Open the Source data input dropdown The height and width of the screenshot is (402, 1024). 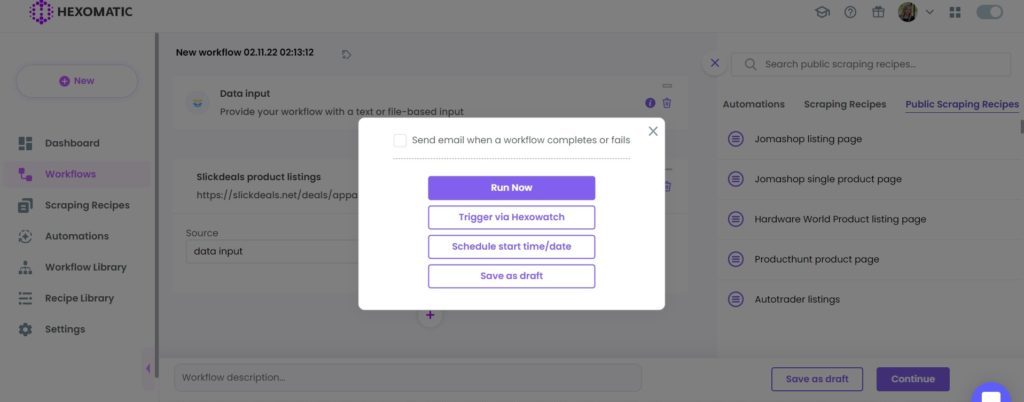271,251
